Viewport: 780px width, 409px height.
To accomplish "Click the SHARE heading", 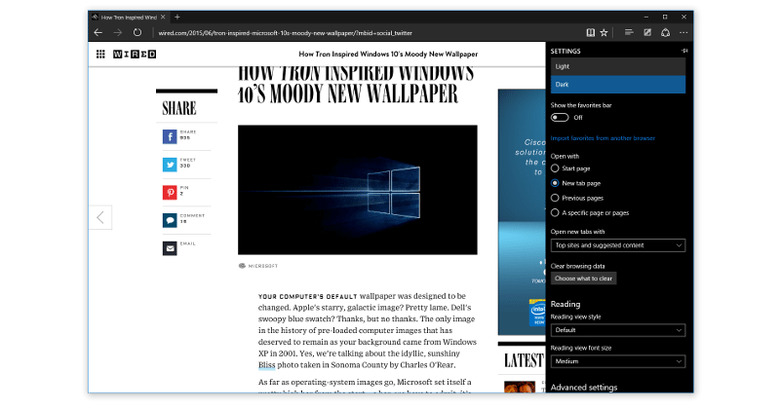I will 179,108.
